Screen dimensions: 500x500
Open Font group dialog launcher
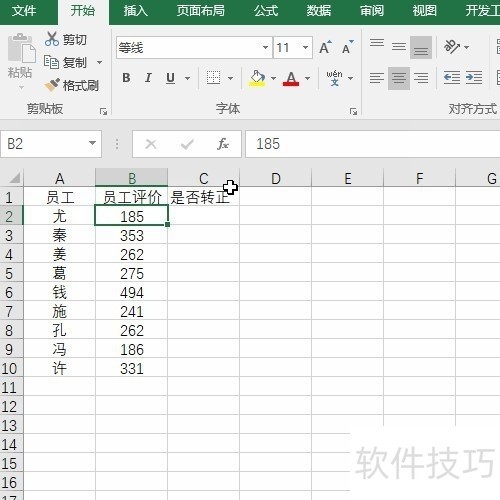coord(353,111)
